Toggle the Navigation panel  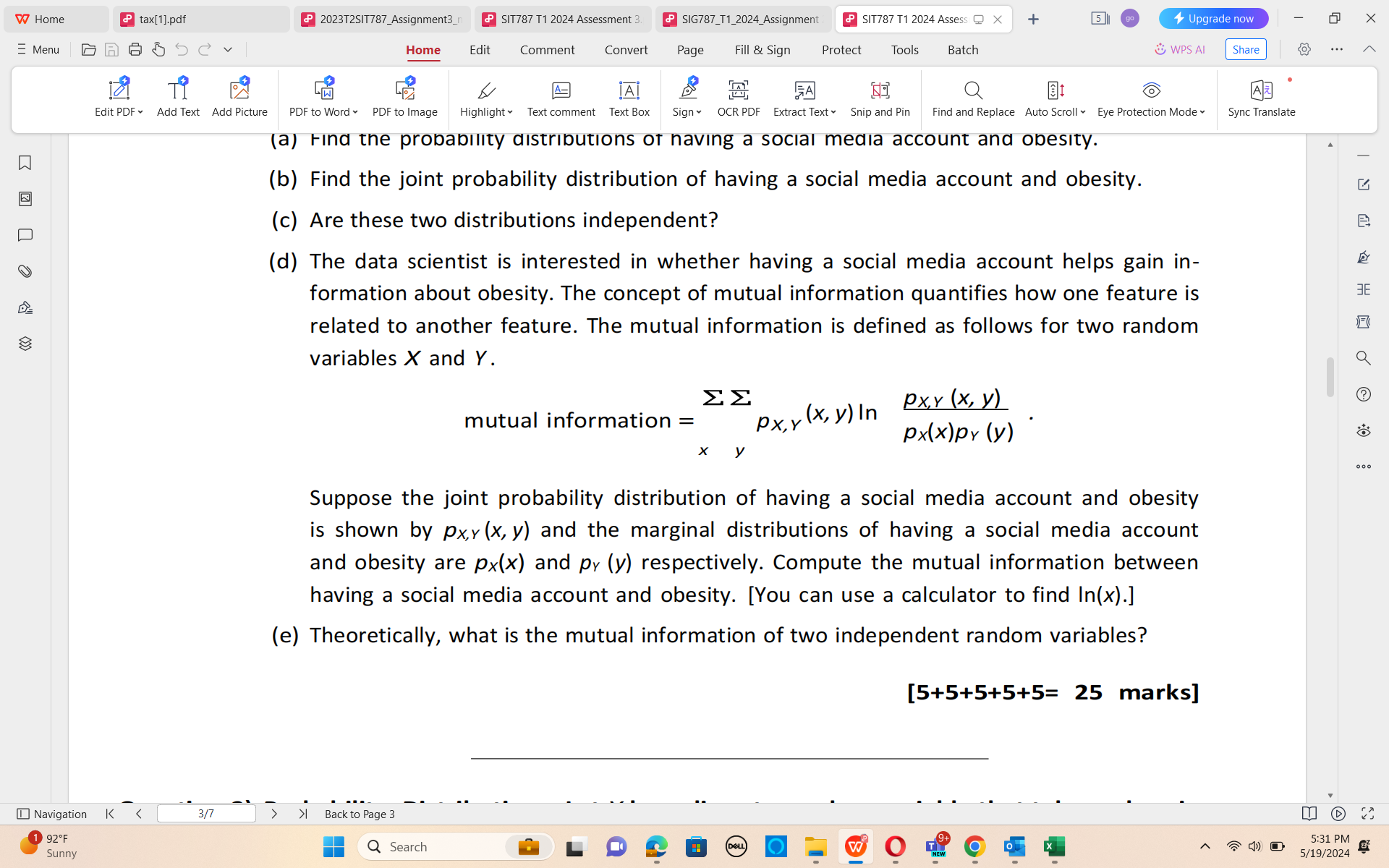[51, 813]
